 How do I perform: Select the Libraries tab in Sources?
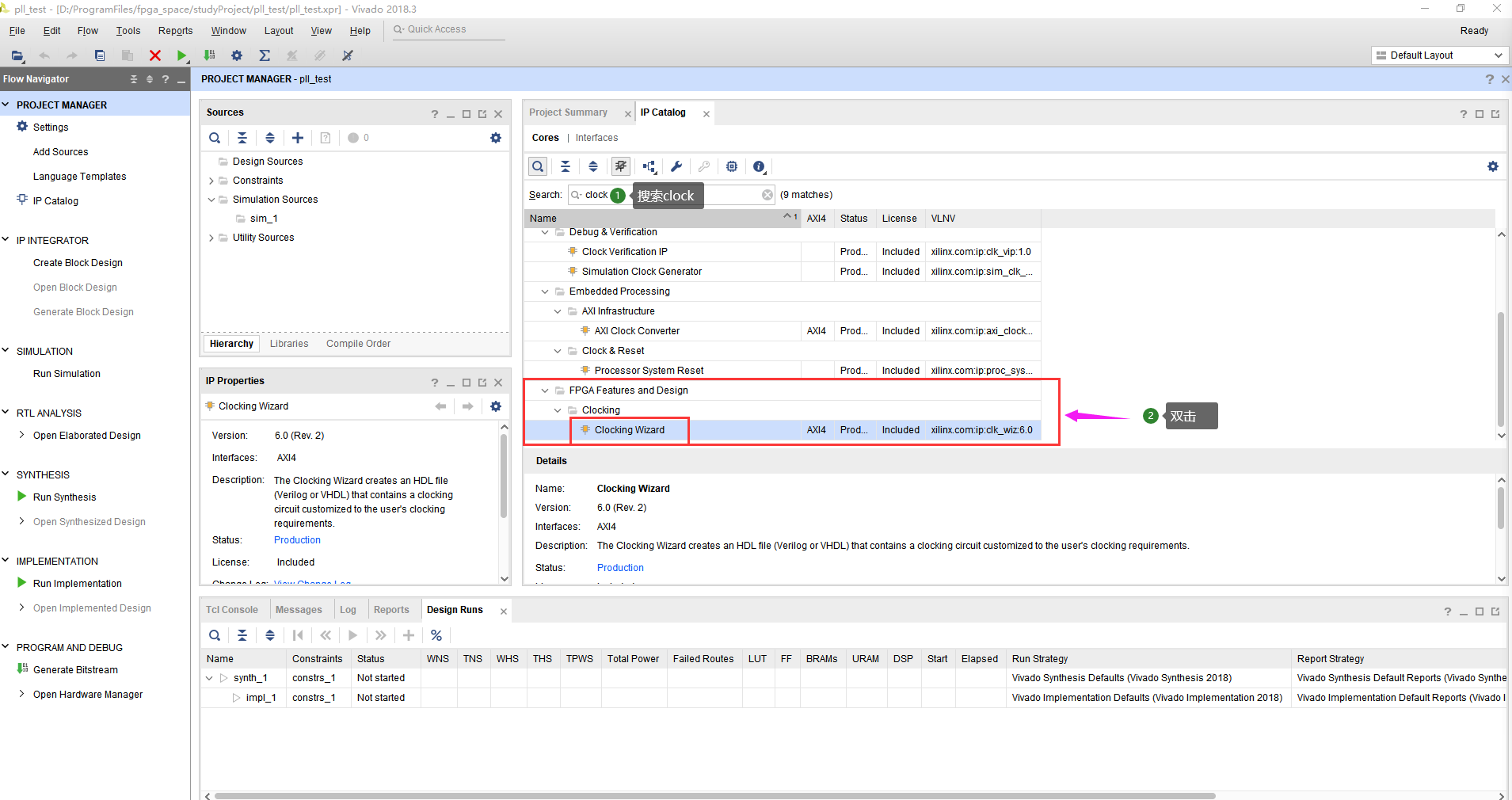289,344
